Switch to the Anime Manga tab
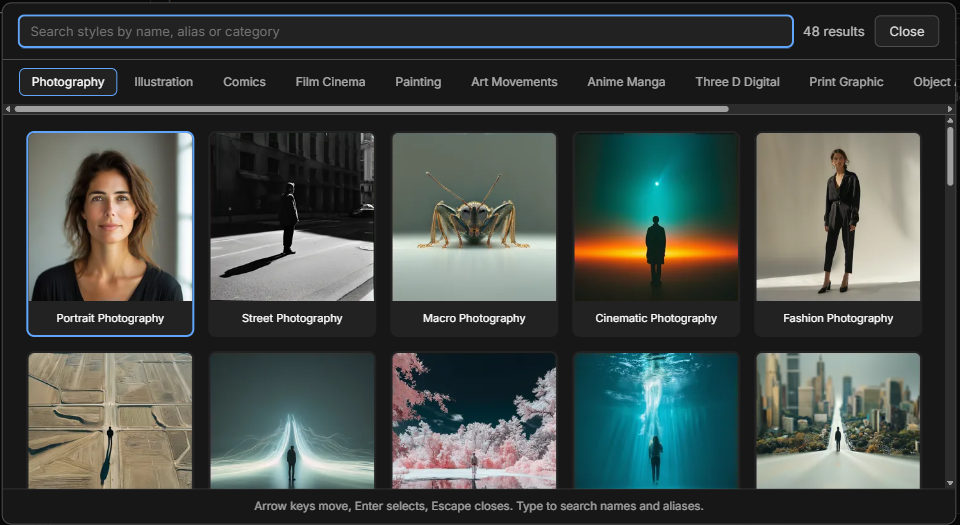The width and height of the screenshot is (960, 525). [626, 82]
